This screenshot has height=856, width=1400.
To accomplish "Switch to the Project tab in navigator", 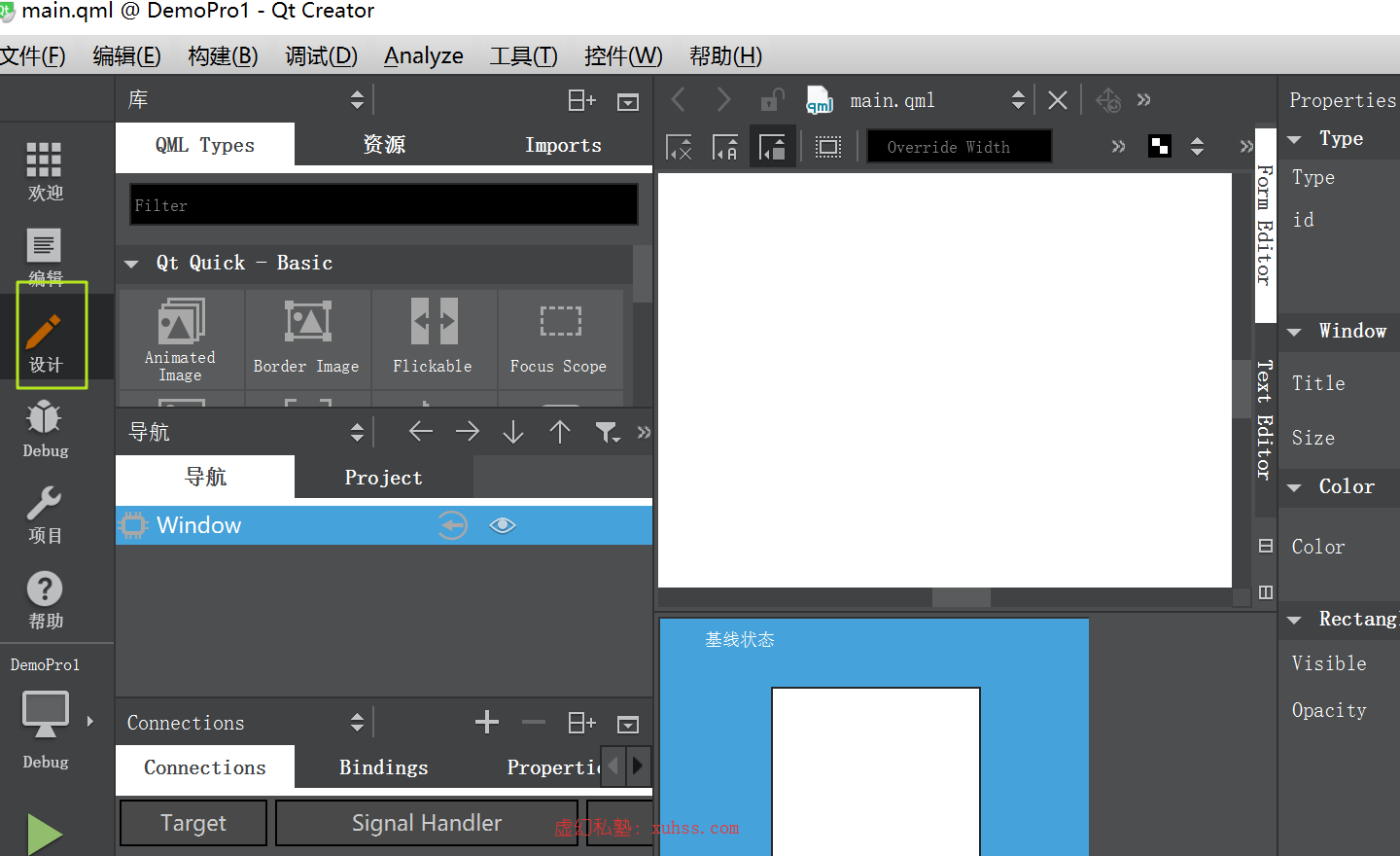I will click(x=384, y=478).
